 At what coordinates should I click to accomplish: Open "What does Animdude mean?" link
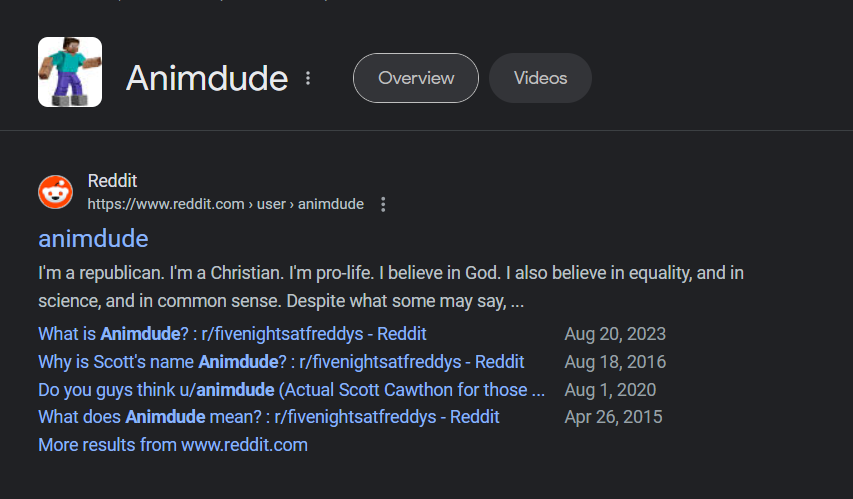click(x=269, y=416)
